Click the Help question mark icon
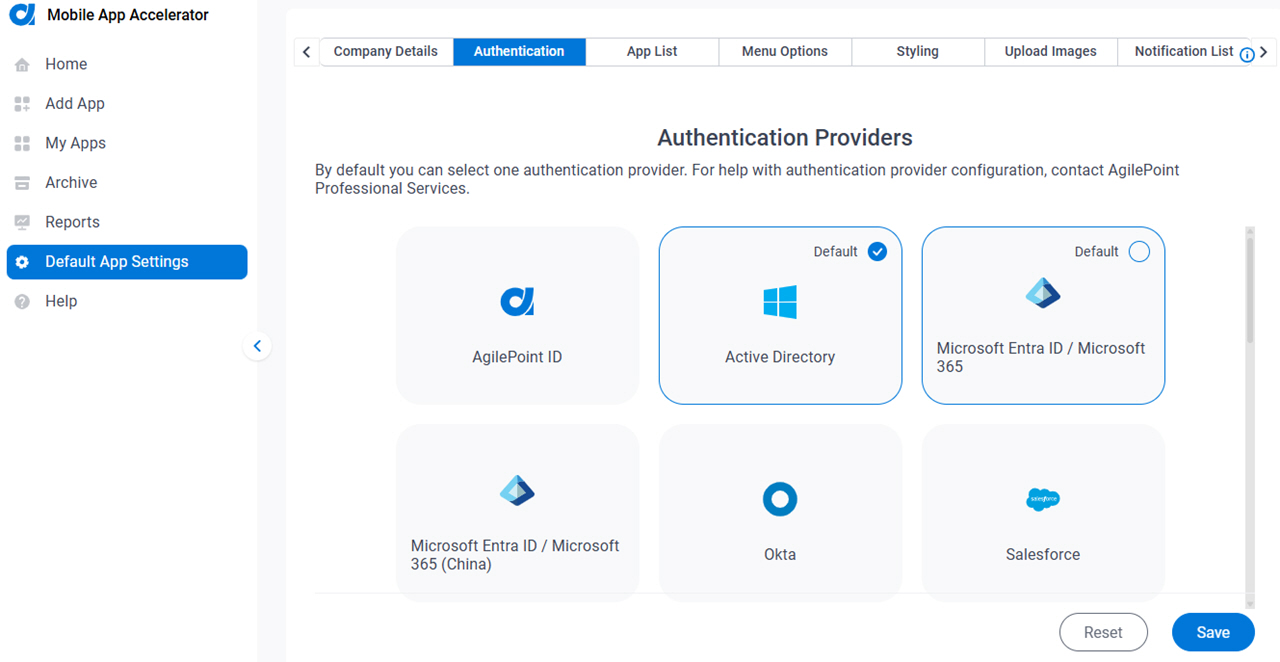 point(22,302)
